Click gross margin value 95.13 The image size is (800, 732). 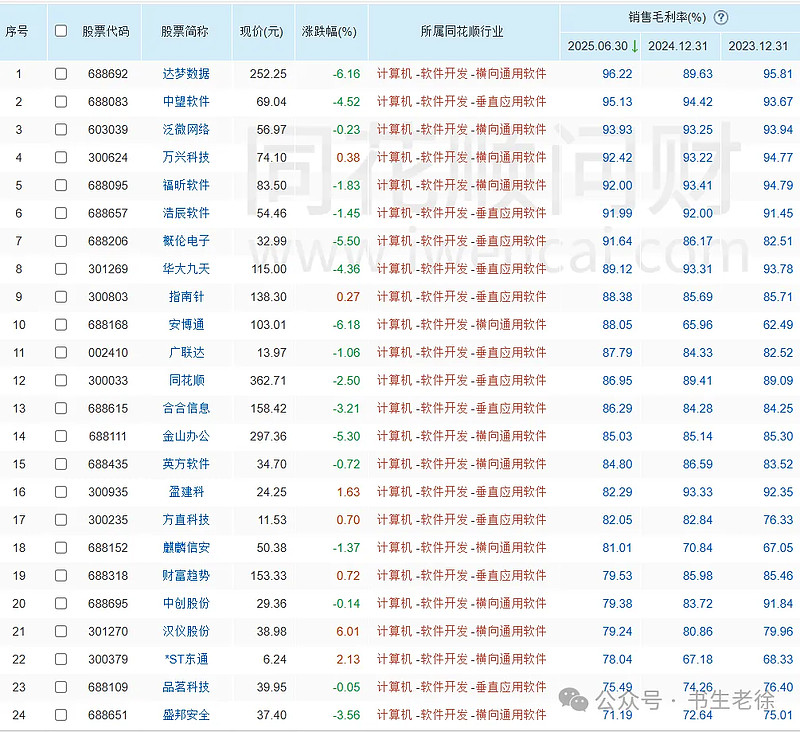[x=617, y=102]
